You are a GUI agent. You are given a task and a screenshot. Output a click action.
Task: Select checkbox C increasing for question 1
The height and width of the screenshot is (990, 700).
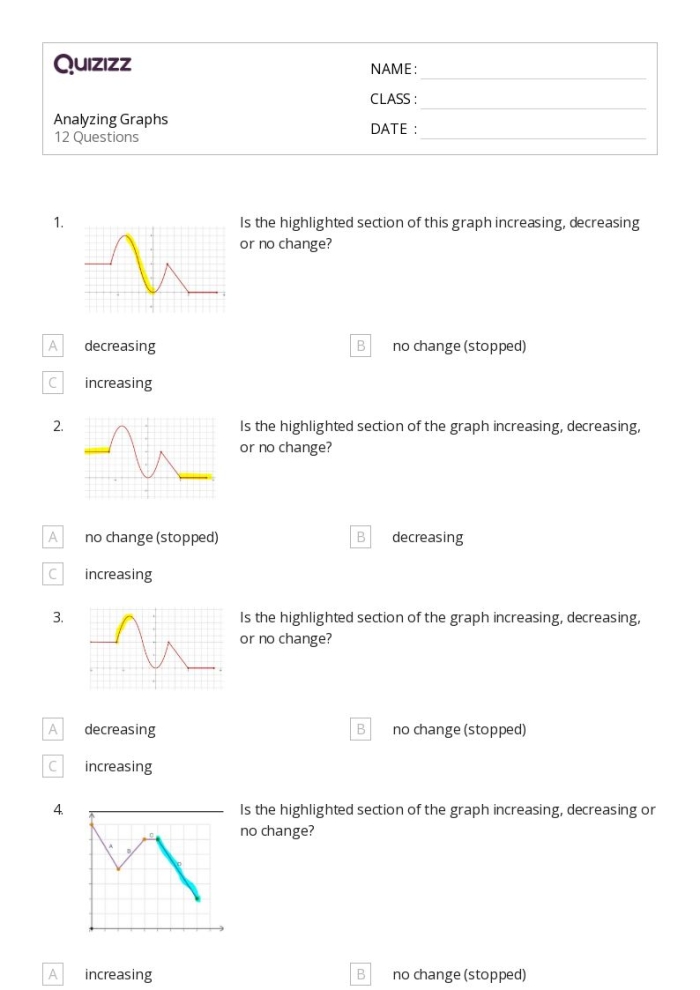53,383
